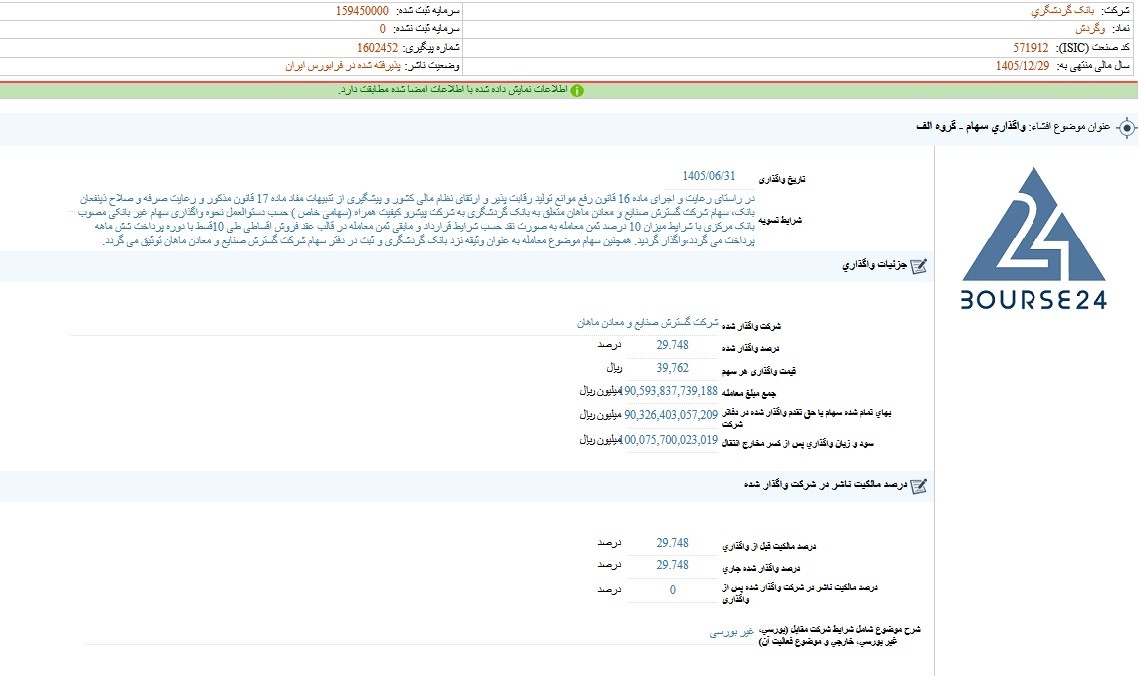Select the counterparty description غیر بورسی
The image size is (1139, 676).
[x=731, y=632]
